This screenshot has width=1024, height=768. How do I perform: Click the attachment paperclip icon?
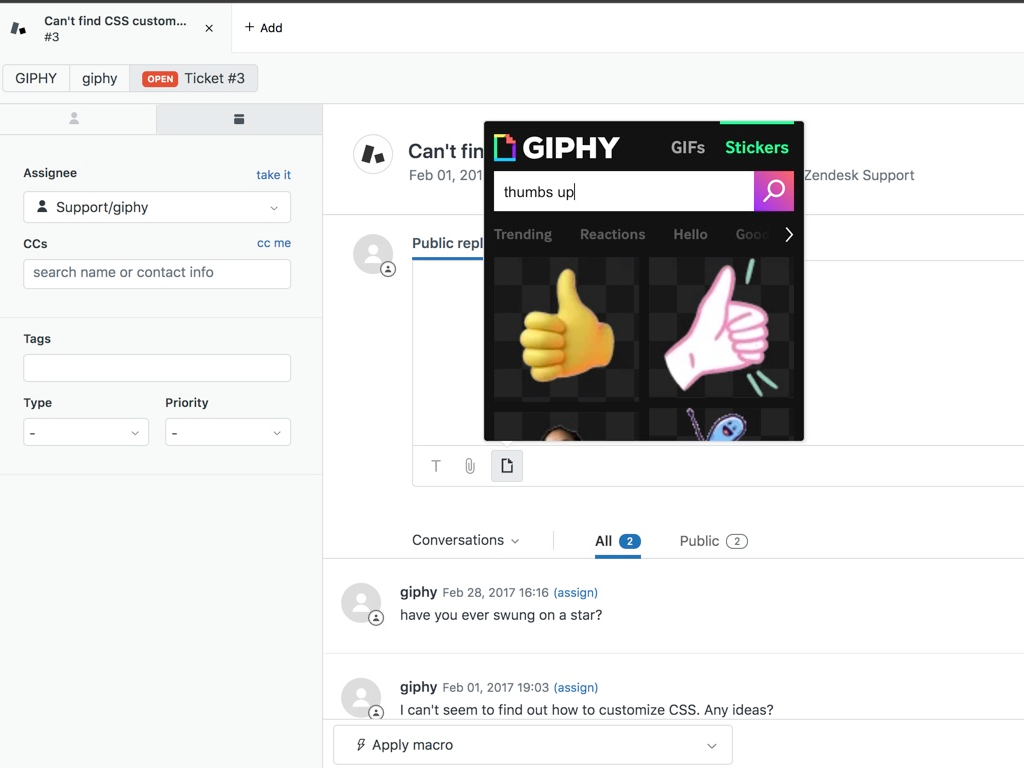click(470, 465)
